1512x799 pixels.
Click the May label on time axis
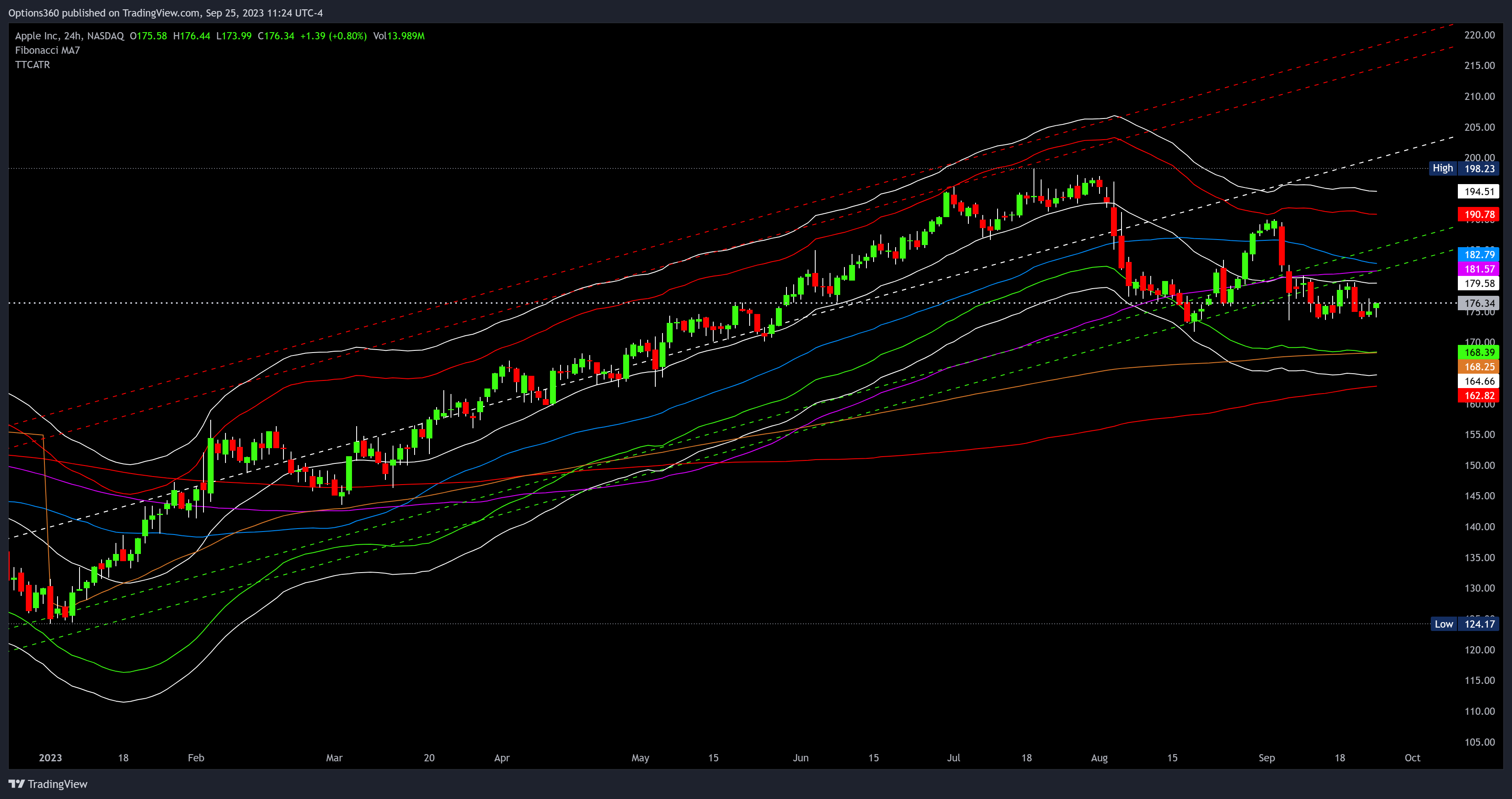pos(641,758)
